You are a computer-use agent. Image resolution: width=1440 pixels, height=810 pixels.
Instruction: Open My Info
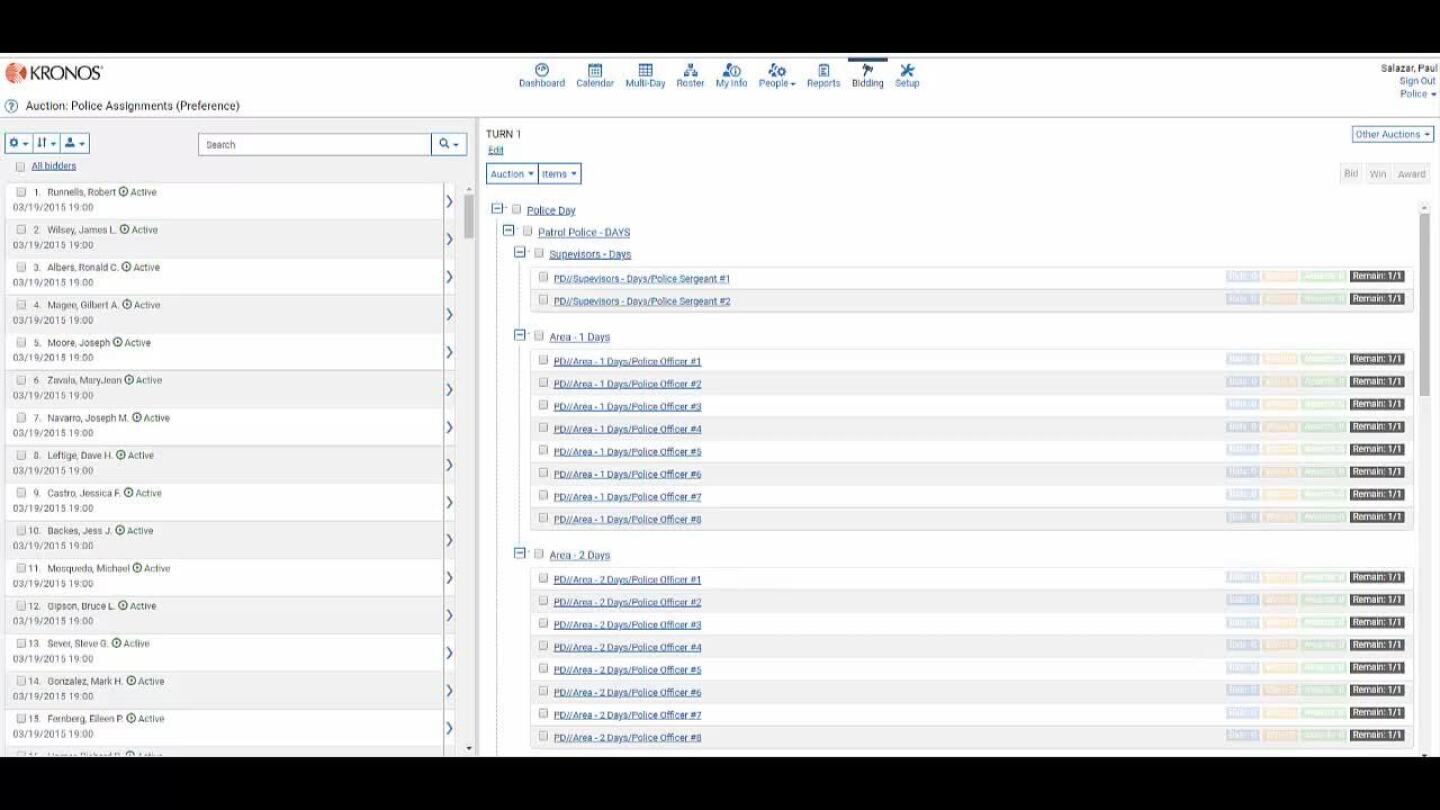pyautogui.click(x=733, y=71)
